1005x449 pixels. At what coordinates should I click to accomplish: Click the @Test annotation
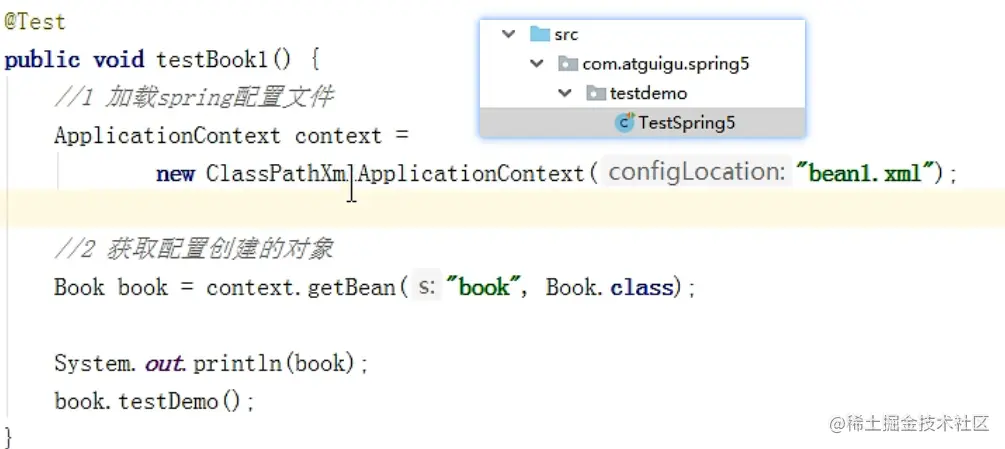(x=35, y=22)
